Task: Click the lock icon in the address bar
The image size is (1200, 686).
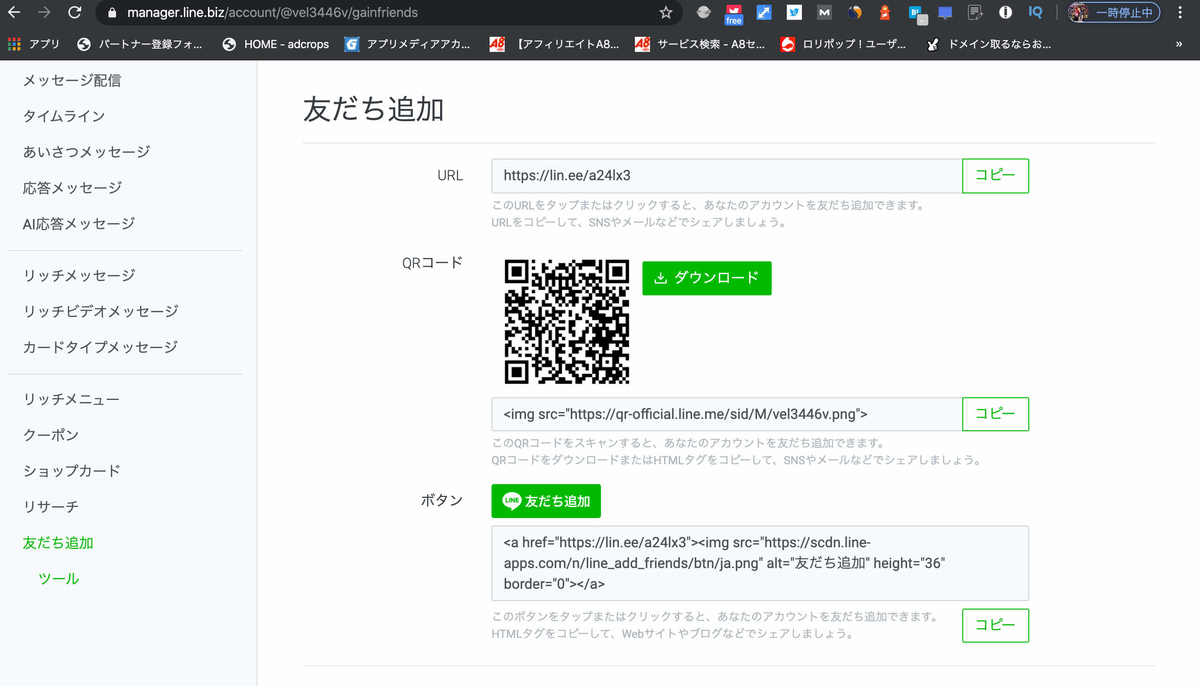Action: pos(111,13)
